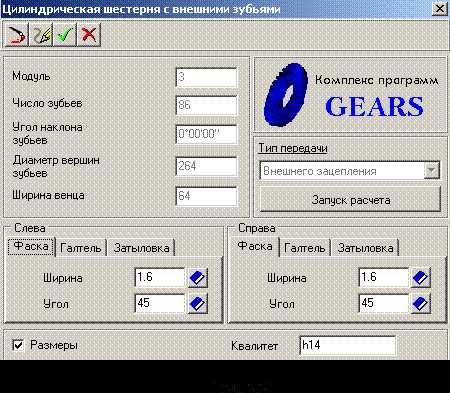Viewport: 450px width, 393px height.
Task: Click the red arrow toolbar icon
Action: tap(16, 34)
